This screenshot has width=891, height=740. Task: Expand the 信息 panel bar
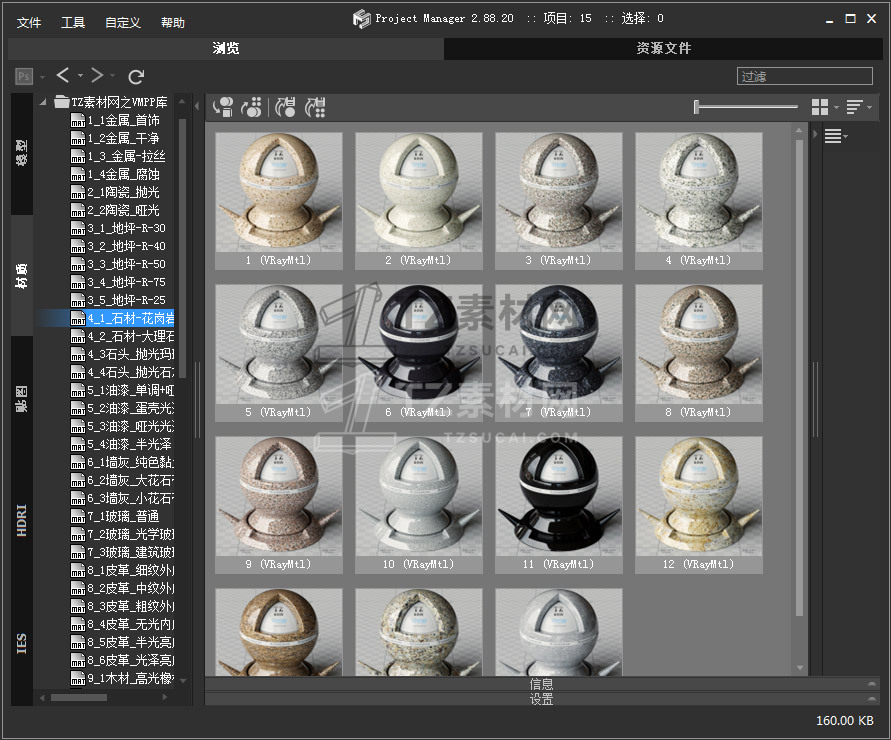tap(540, 684)
